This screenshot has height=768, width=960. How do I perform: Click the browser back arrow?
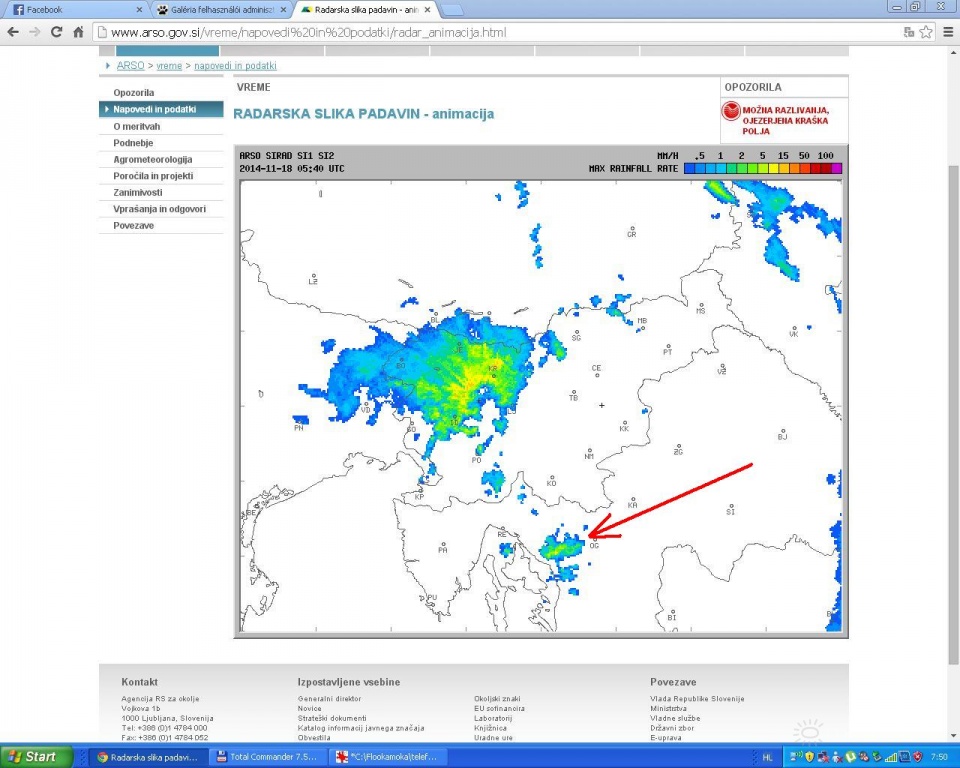[x=13, y=32]
